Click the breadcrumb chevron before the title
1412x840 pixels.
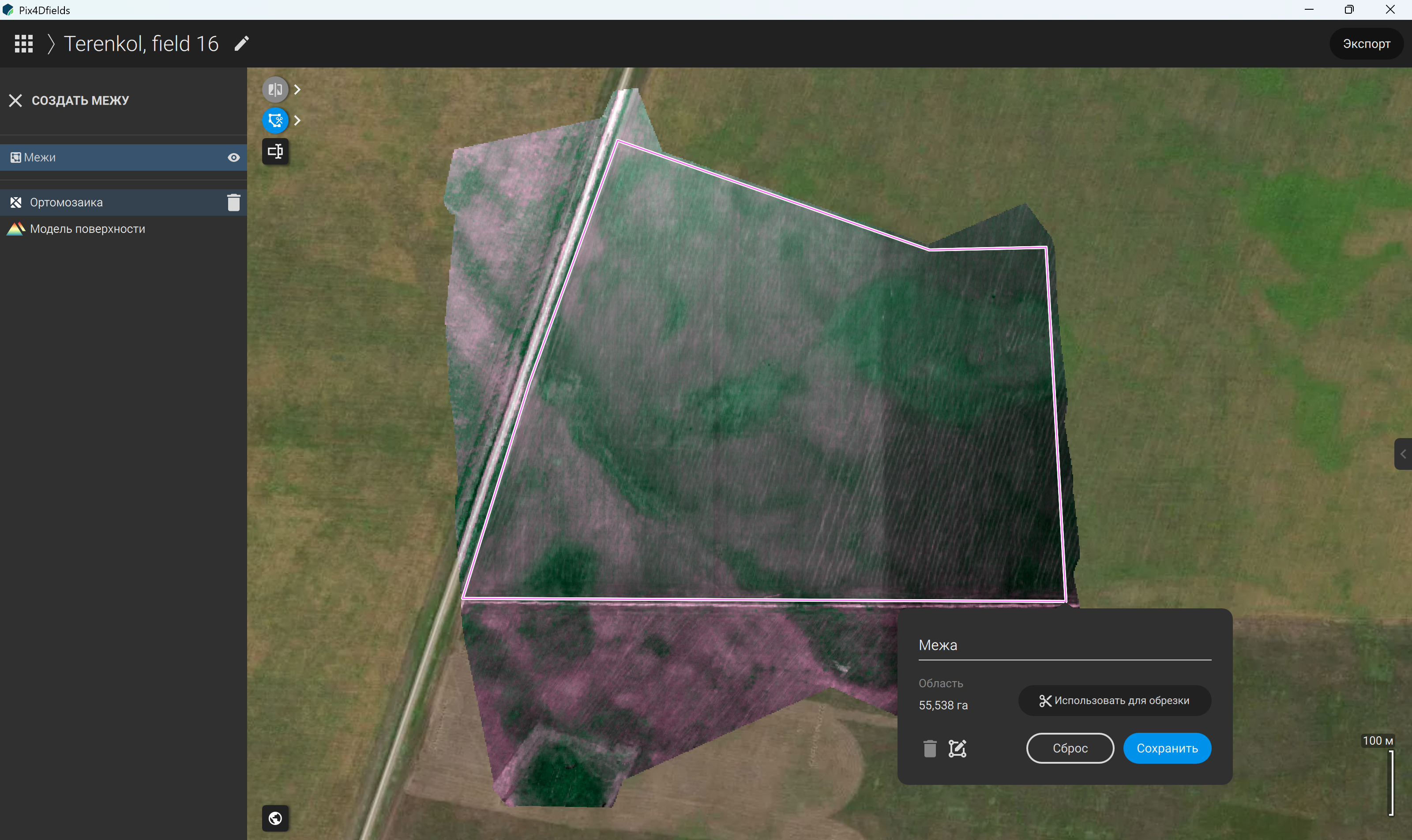pos(51,44)
